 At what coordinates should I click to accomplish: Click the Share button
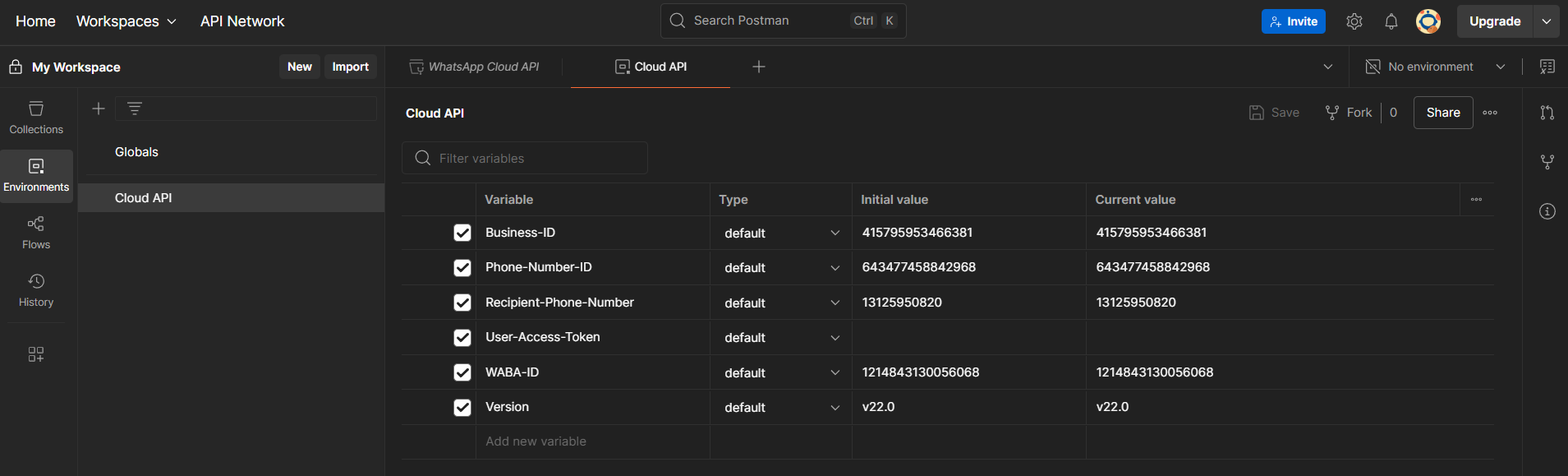pos(1442,113)
